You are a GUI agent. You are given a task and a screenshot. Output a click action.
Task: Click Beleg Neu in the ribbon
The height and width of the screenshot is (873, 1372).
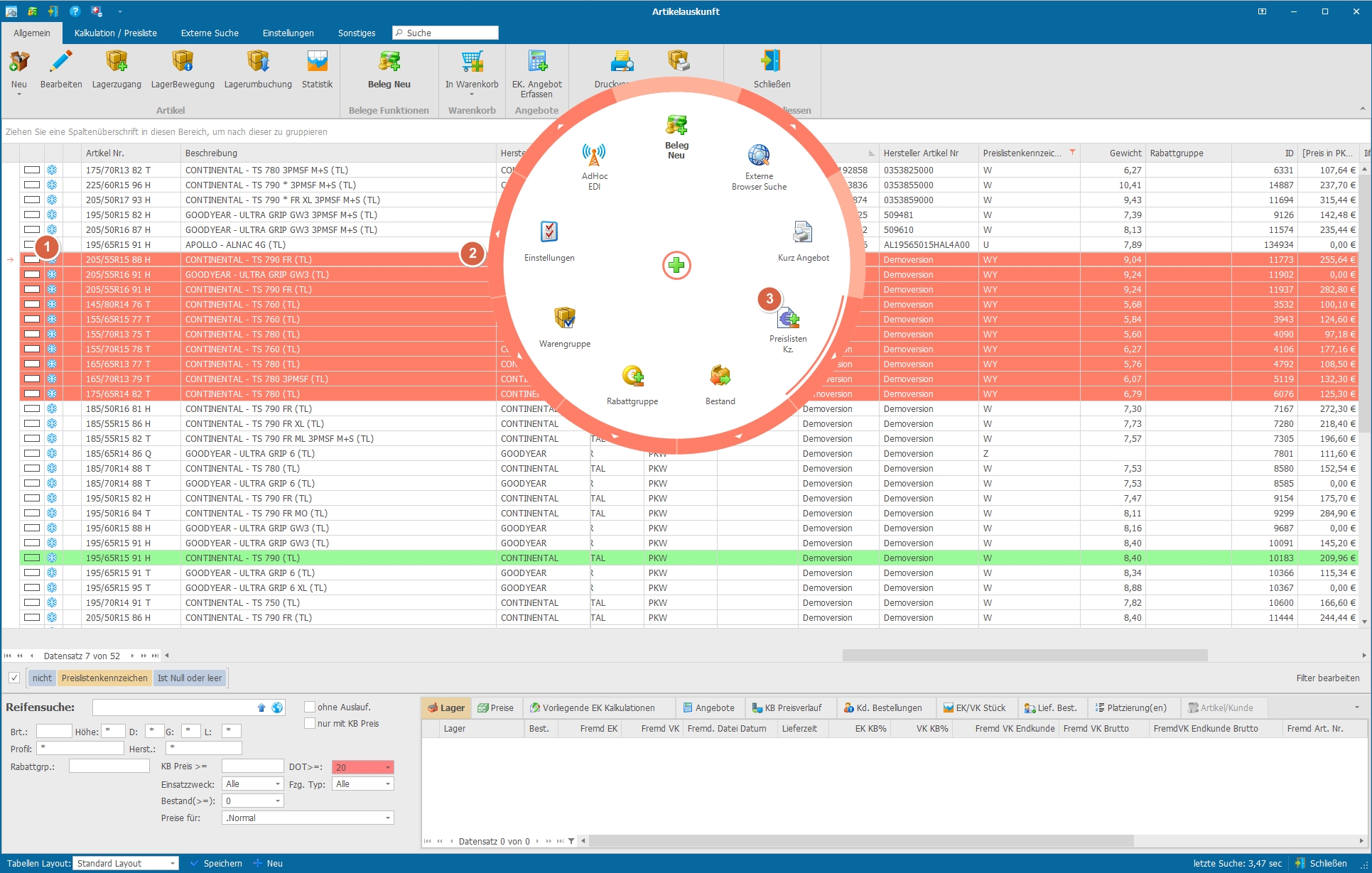click(x=389, y=70)
